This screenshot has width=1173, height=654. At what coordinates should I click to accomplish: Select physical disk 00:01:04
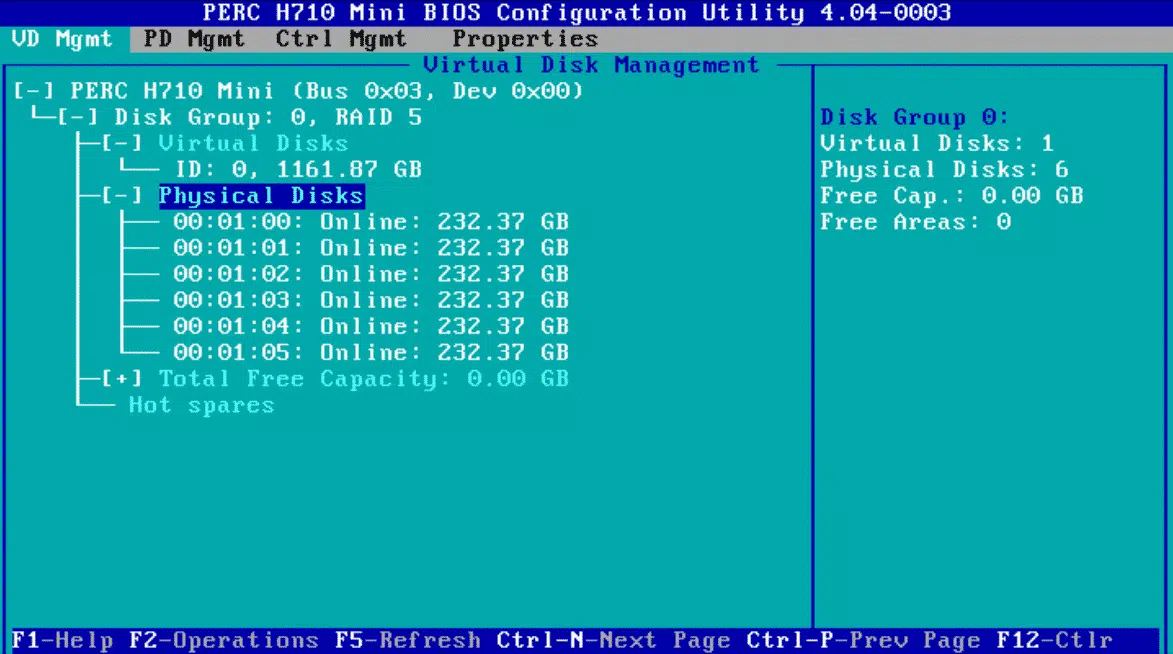[371, 327]
